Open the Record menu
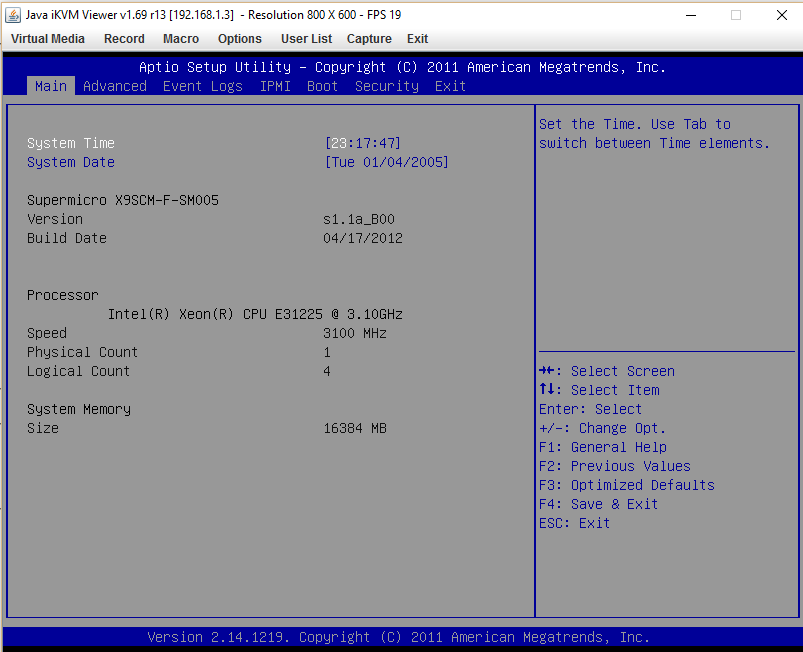Image resolution: width=803 pixels, height=652 pixels. 124,39
